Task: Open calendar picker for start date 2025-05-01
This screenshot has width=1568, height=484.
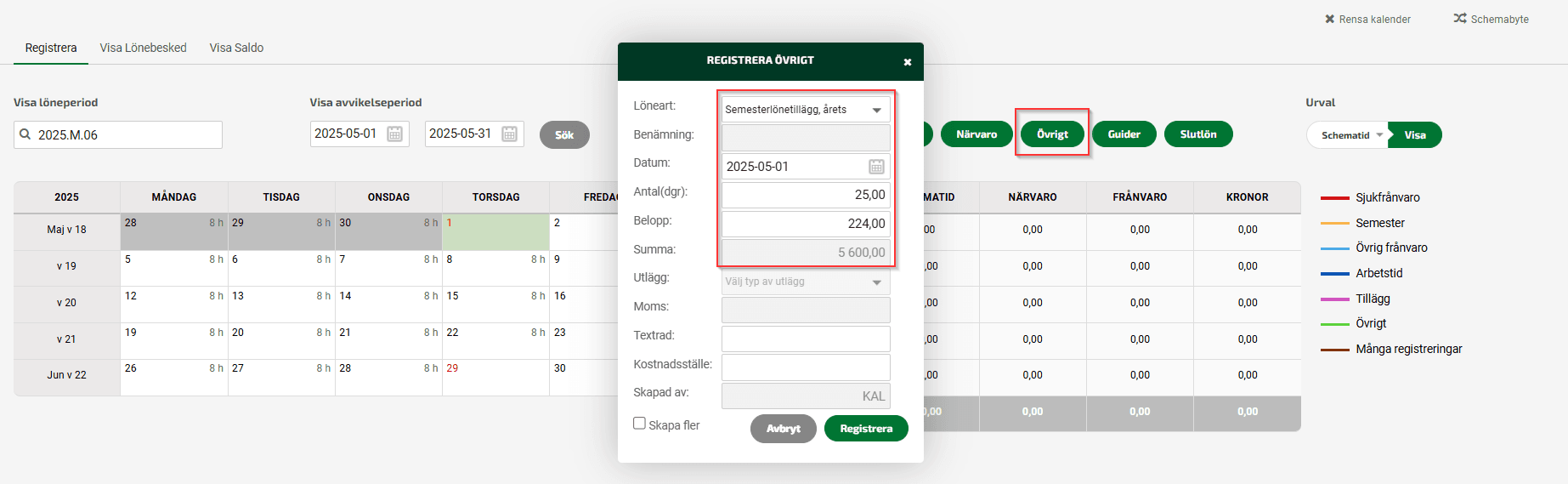Action: 394,134
